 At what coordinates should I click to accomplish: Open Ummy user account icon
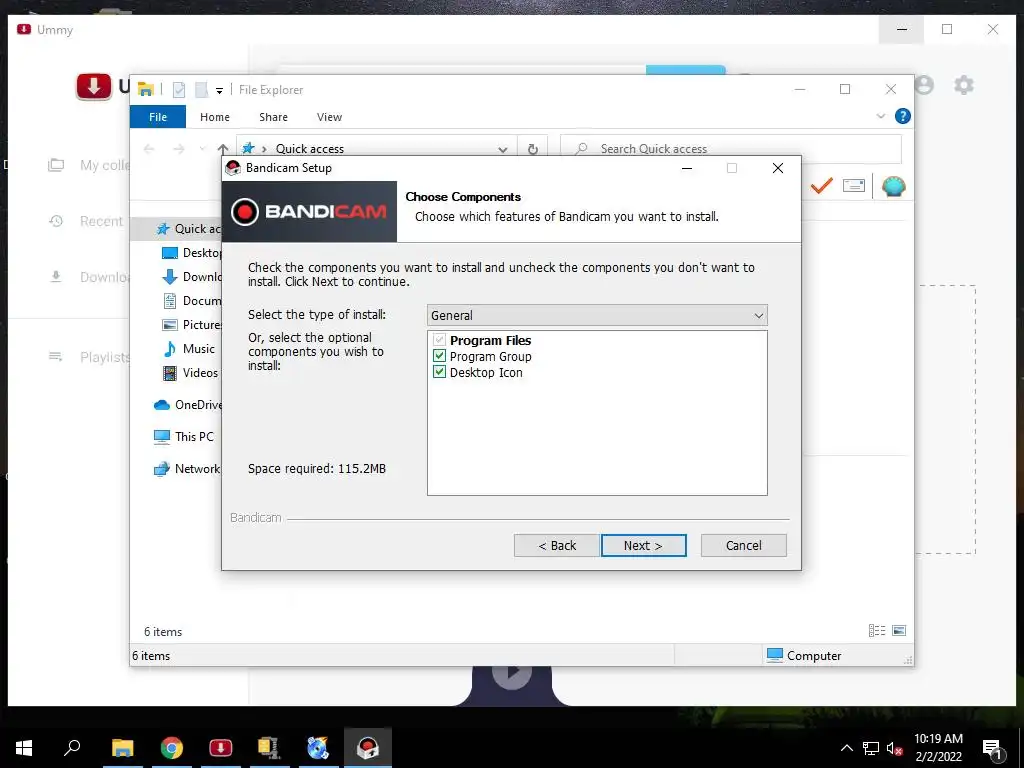[x=924, y=85]
